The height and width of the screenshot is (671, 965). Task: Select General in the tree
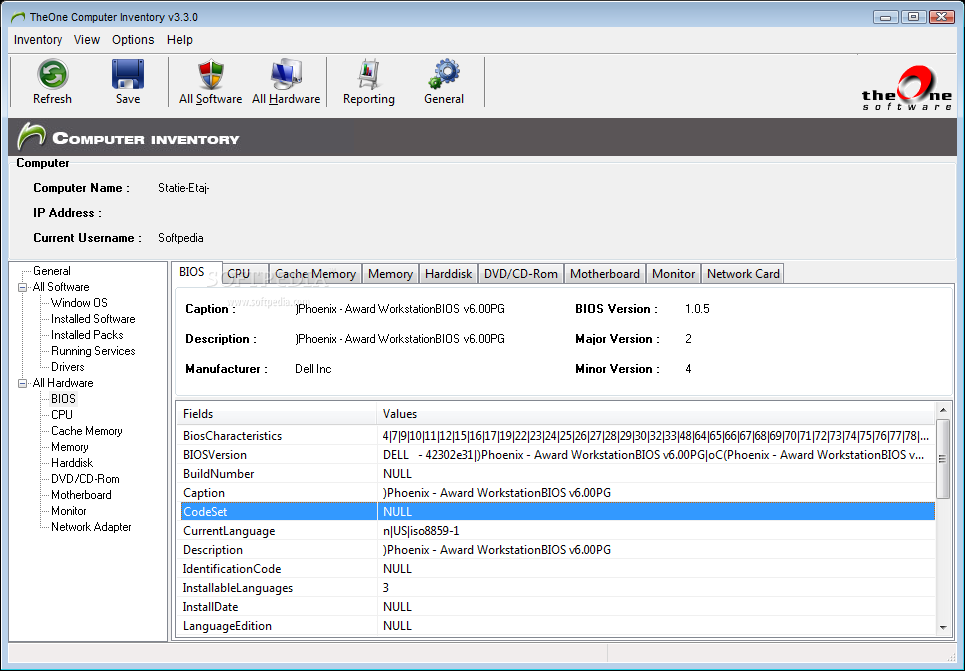tap(52, 271)
